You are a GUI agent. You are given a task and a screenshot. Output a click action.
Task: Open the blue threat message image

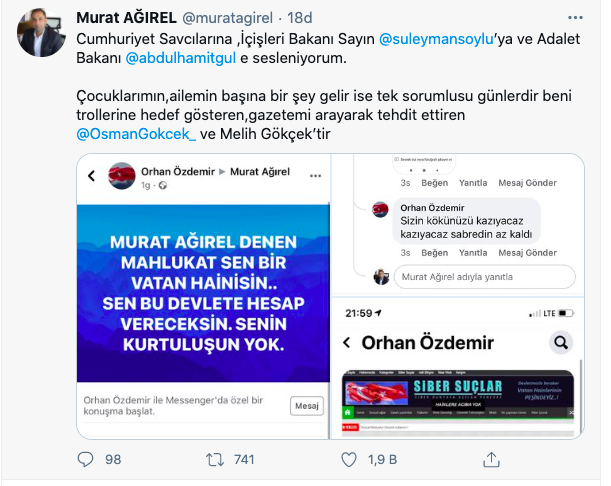[203, 293]
